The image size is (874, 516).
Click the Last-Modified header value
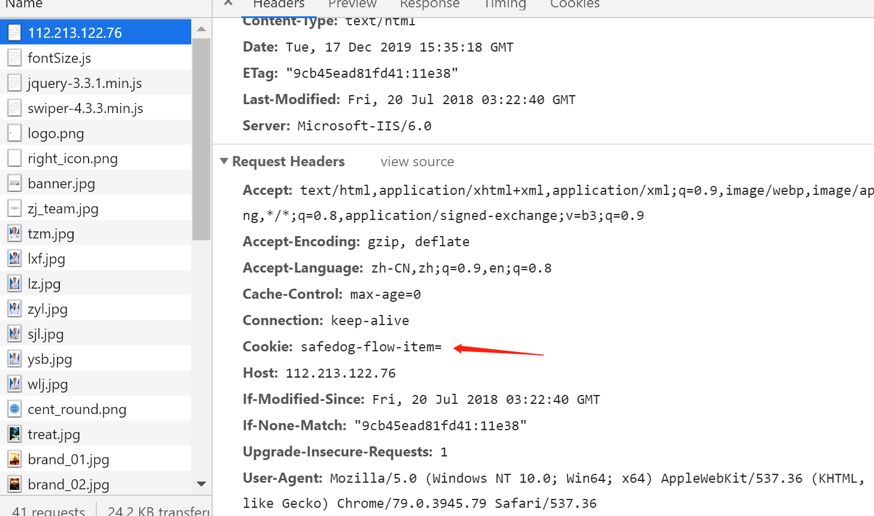[x=462, y=100]
